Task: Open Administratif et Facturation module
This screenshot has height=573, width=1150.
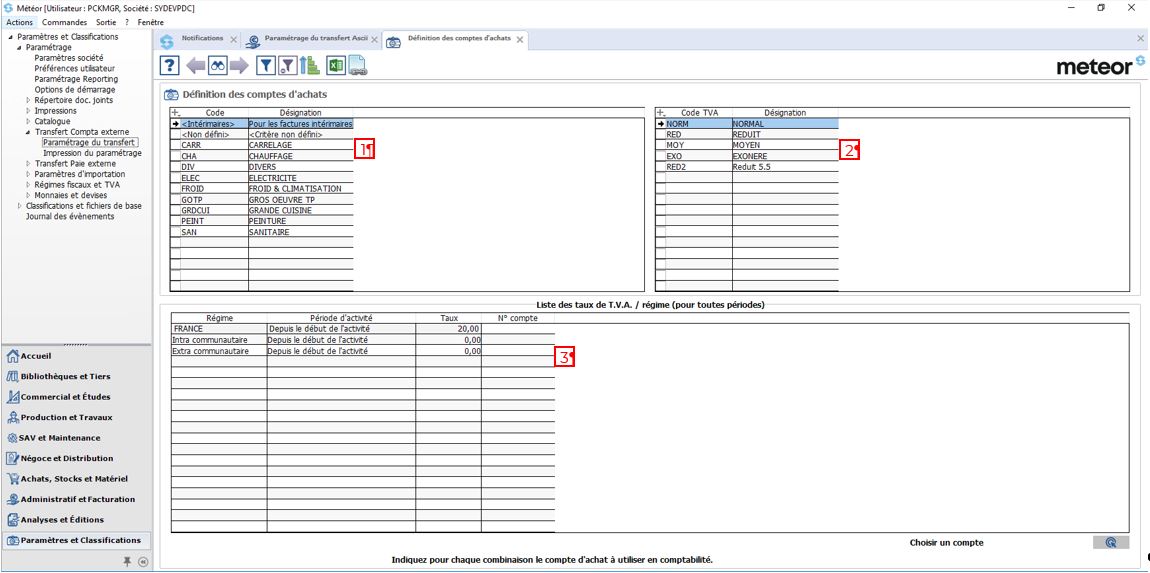Action: 75,500
